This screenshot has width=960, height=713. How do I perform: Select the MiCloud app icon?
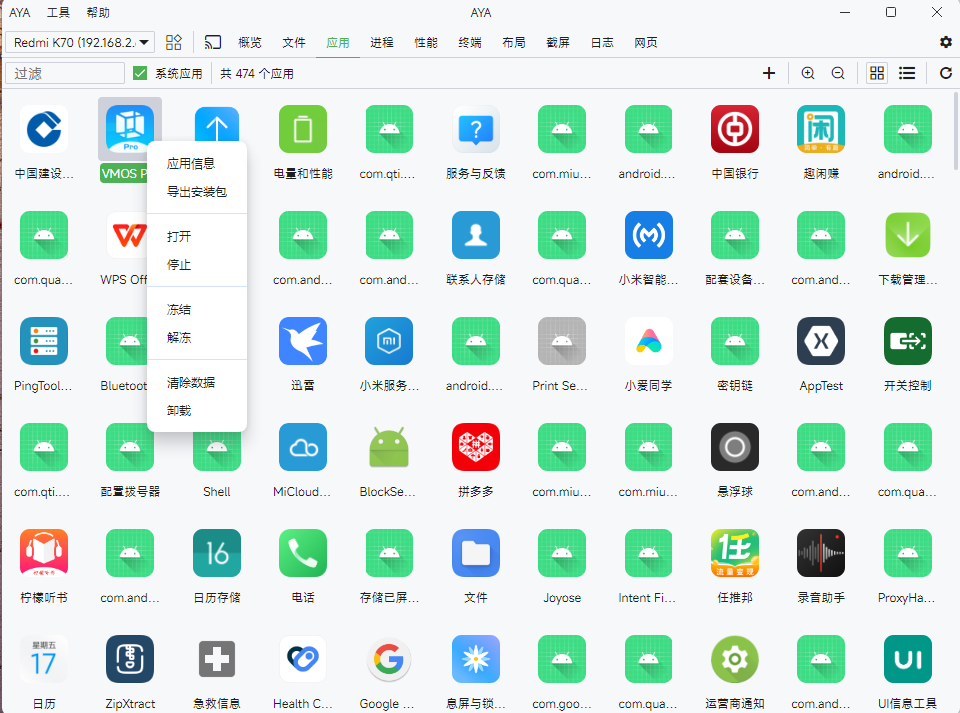[302, 447]
